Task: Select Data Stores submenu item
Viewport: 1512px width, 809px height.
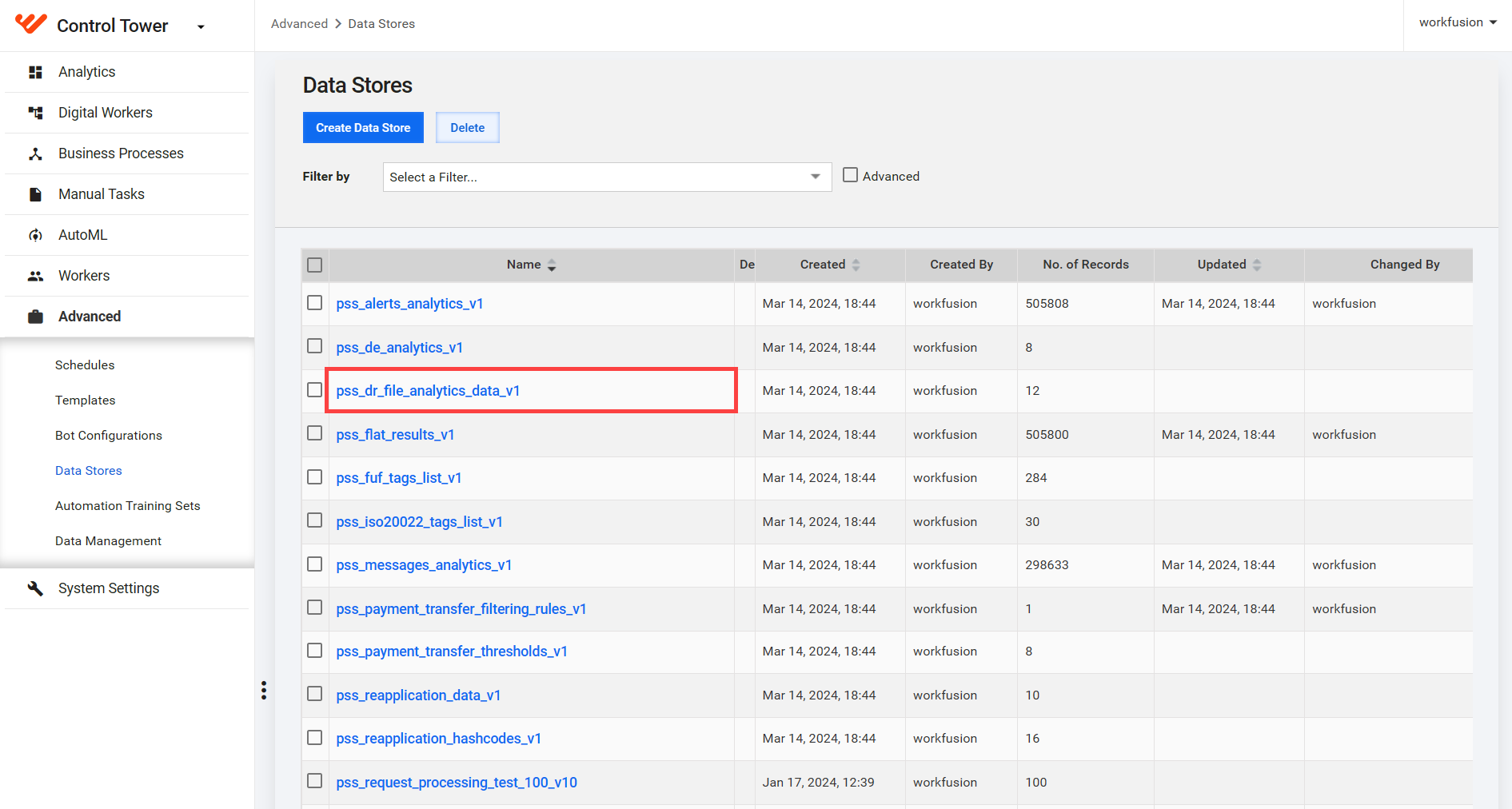Action: tap(89, 471)
